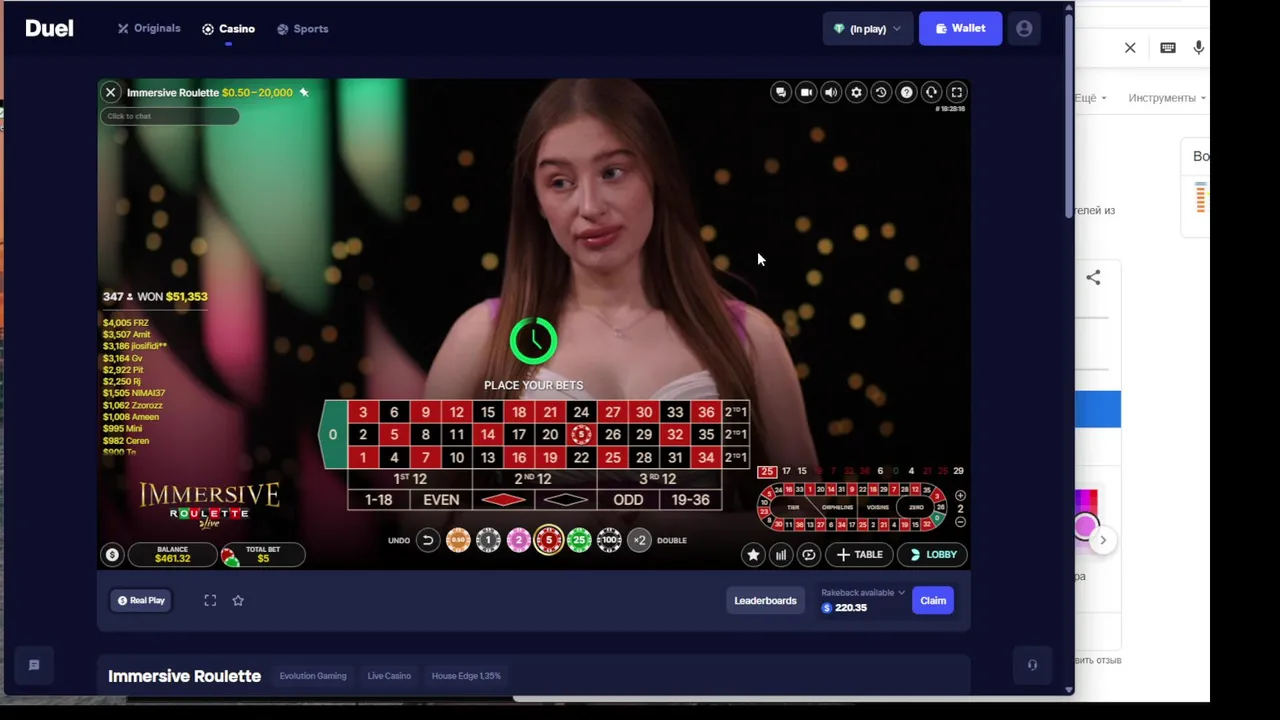Open Инструменты dropdown in background browser
This screenshot has height=720, width=1280.
[x=1167, y=98]
